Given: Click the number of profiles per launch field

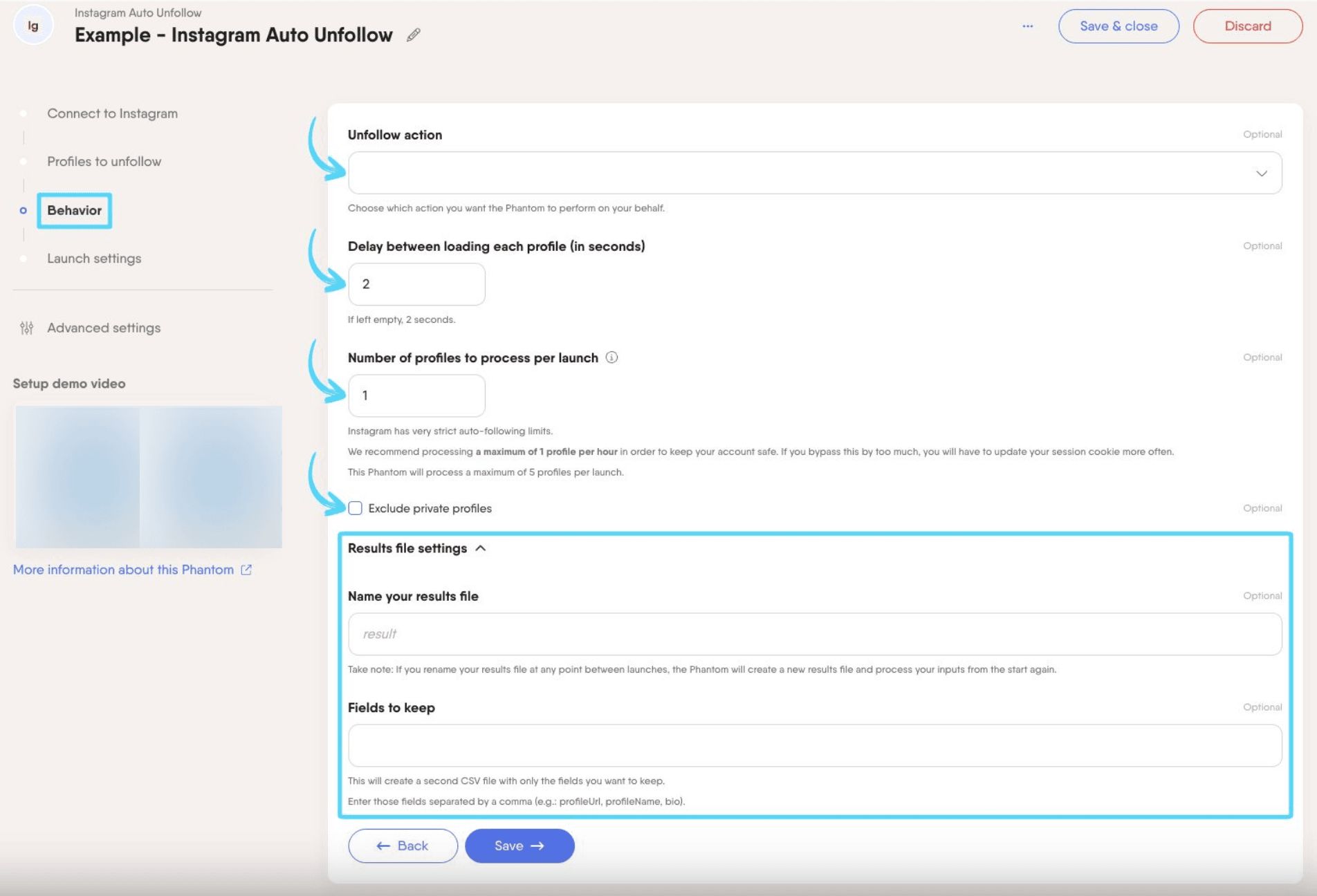Looking at the screenshot, I should [416, 395].
